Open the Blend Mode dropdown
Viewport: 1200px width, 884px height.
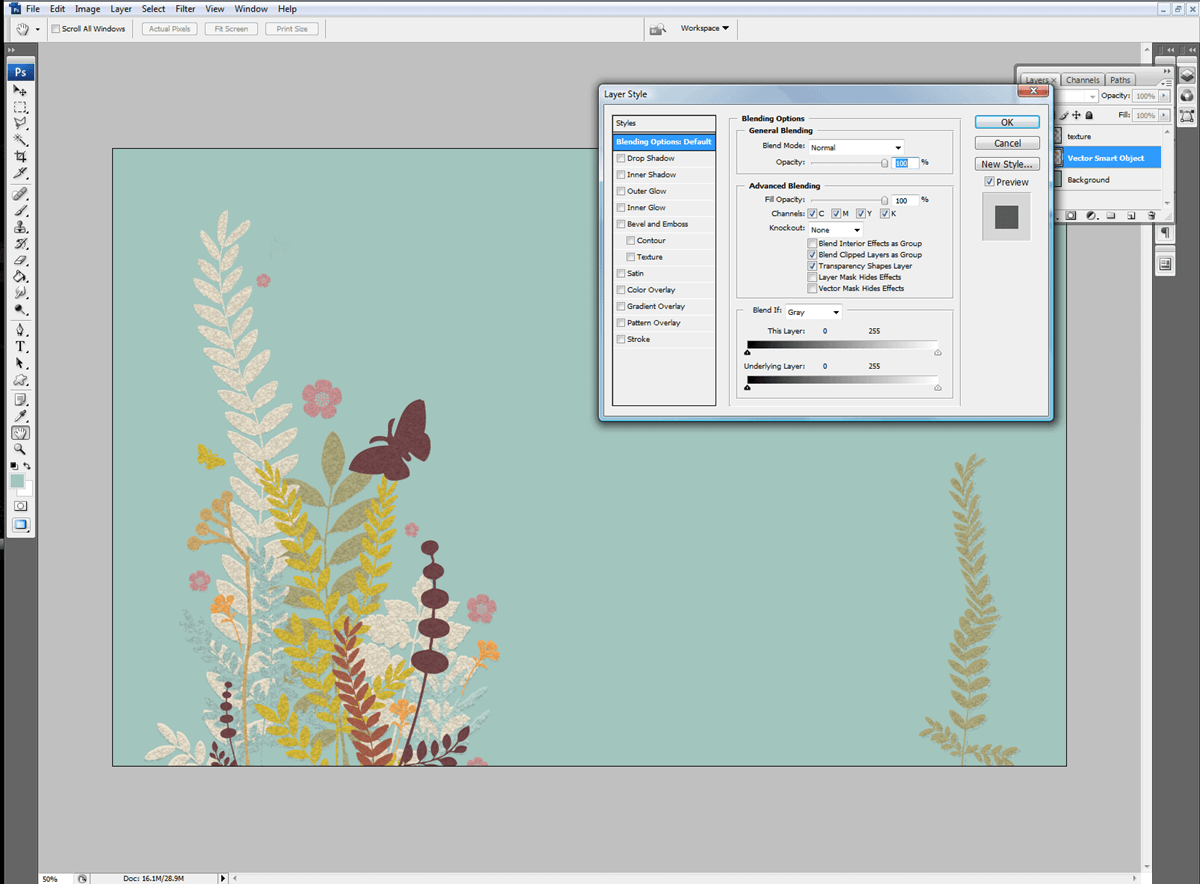point(856,147)
